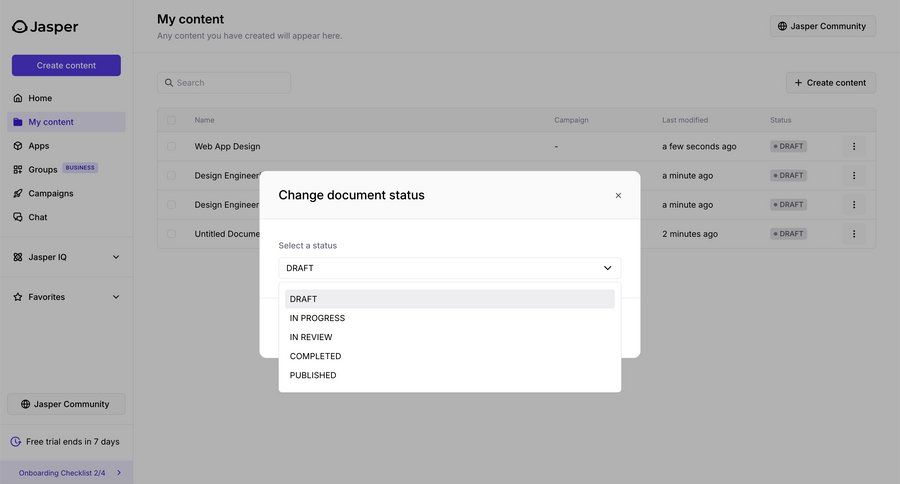Open the Jasper Community button at top right
The image size is (900, 484).
pyautogui.click(x=823, y=26)
